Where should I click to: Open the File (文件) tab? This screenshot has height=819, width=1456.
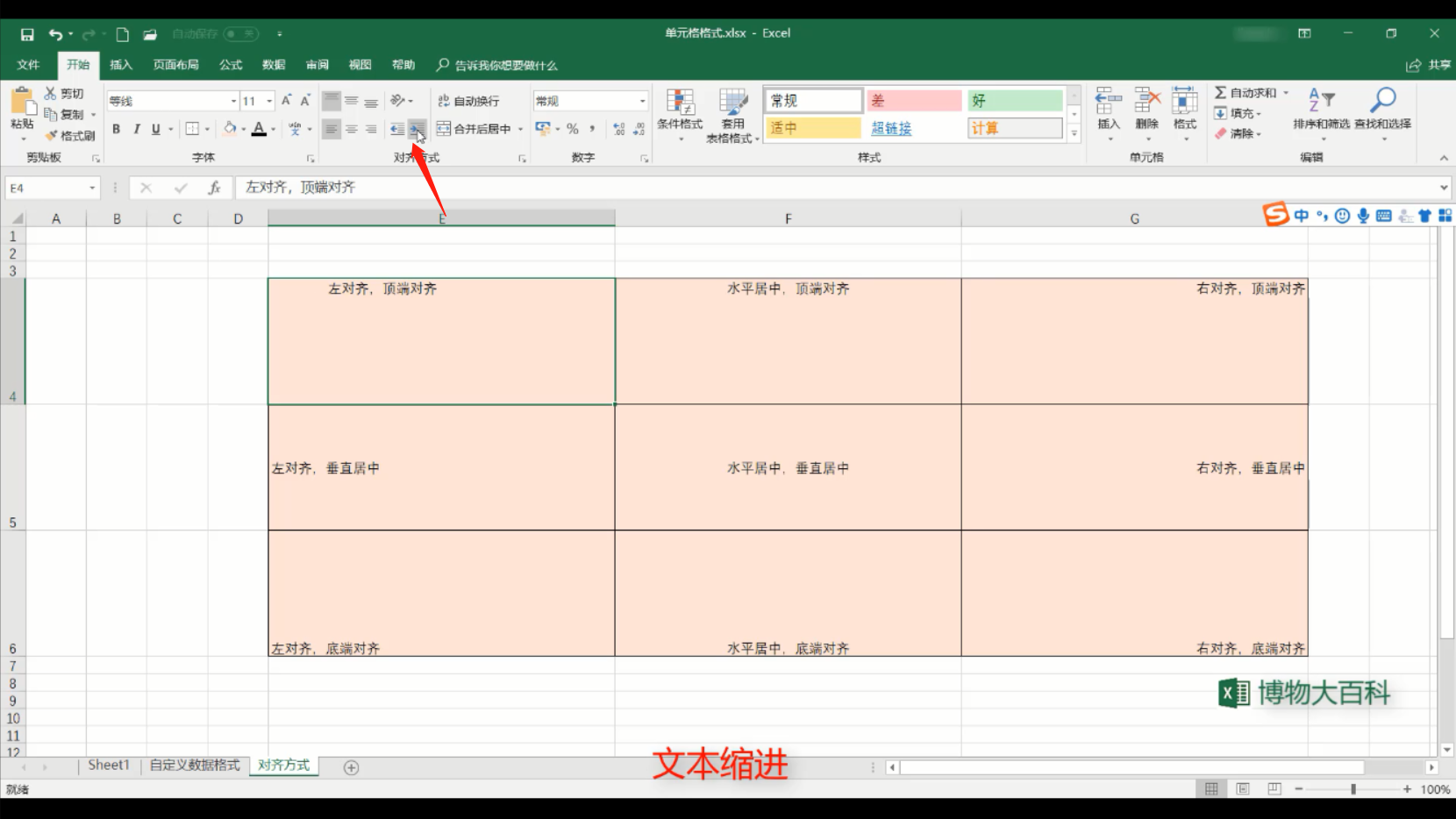tap(28, 65)
